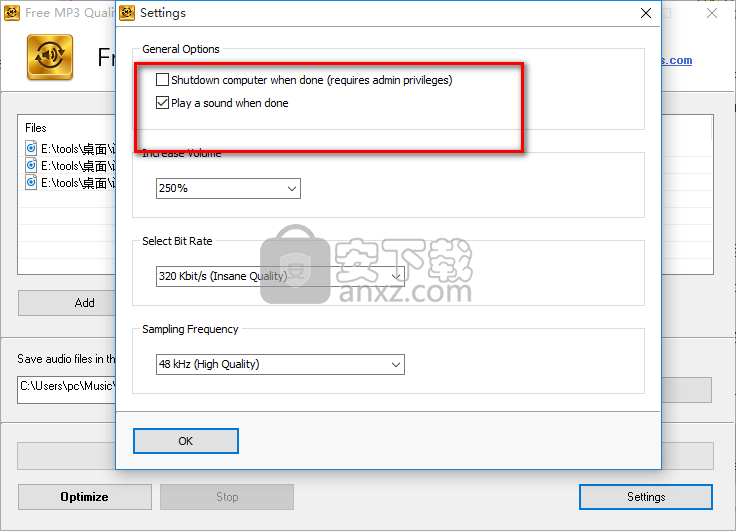
Task: Click the Free MP3 gold logo icon
Action: (50, 57)
